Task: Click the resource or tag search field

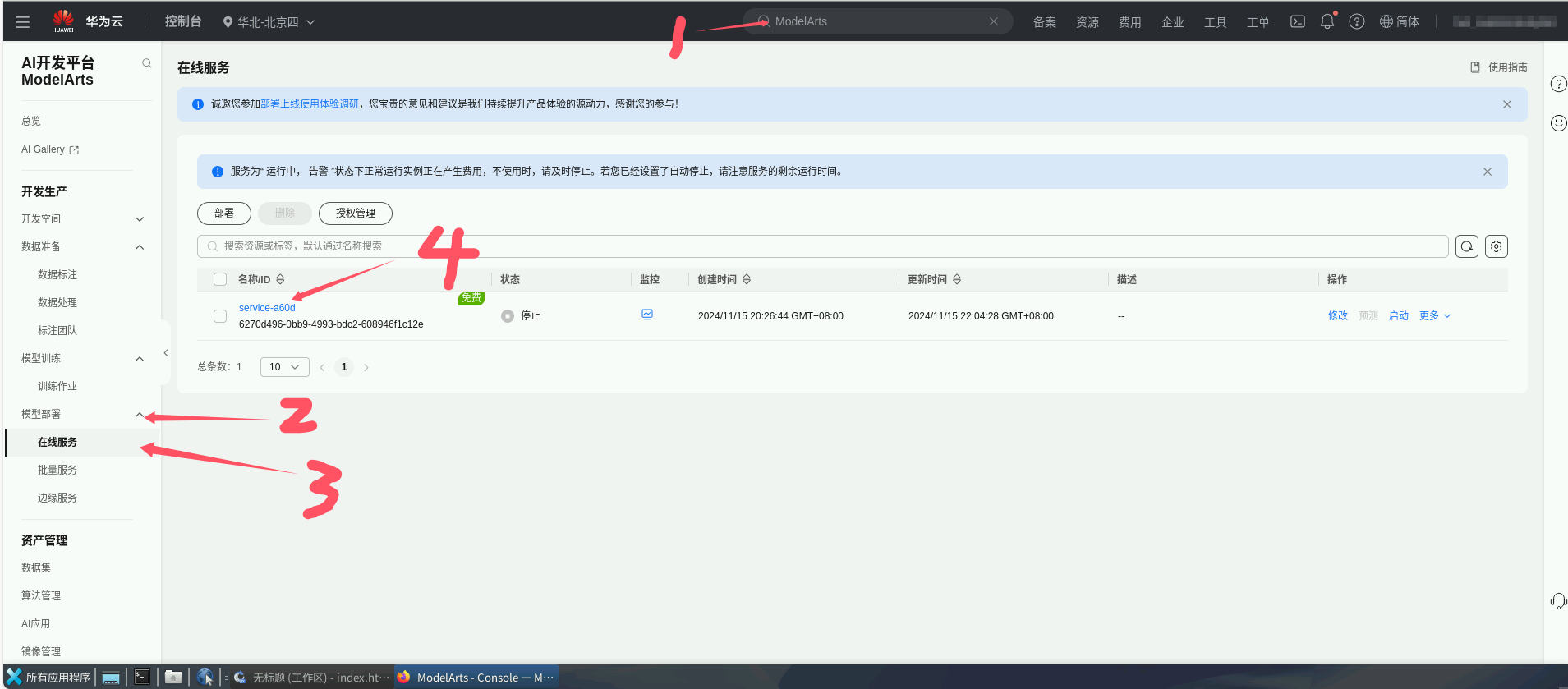Action: [823, 246]
